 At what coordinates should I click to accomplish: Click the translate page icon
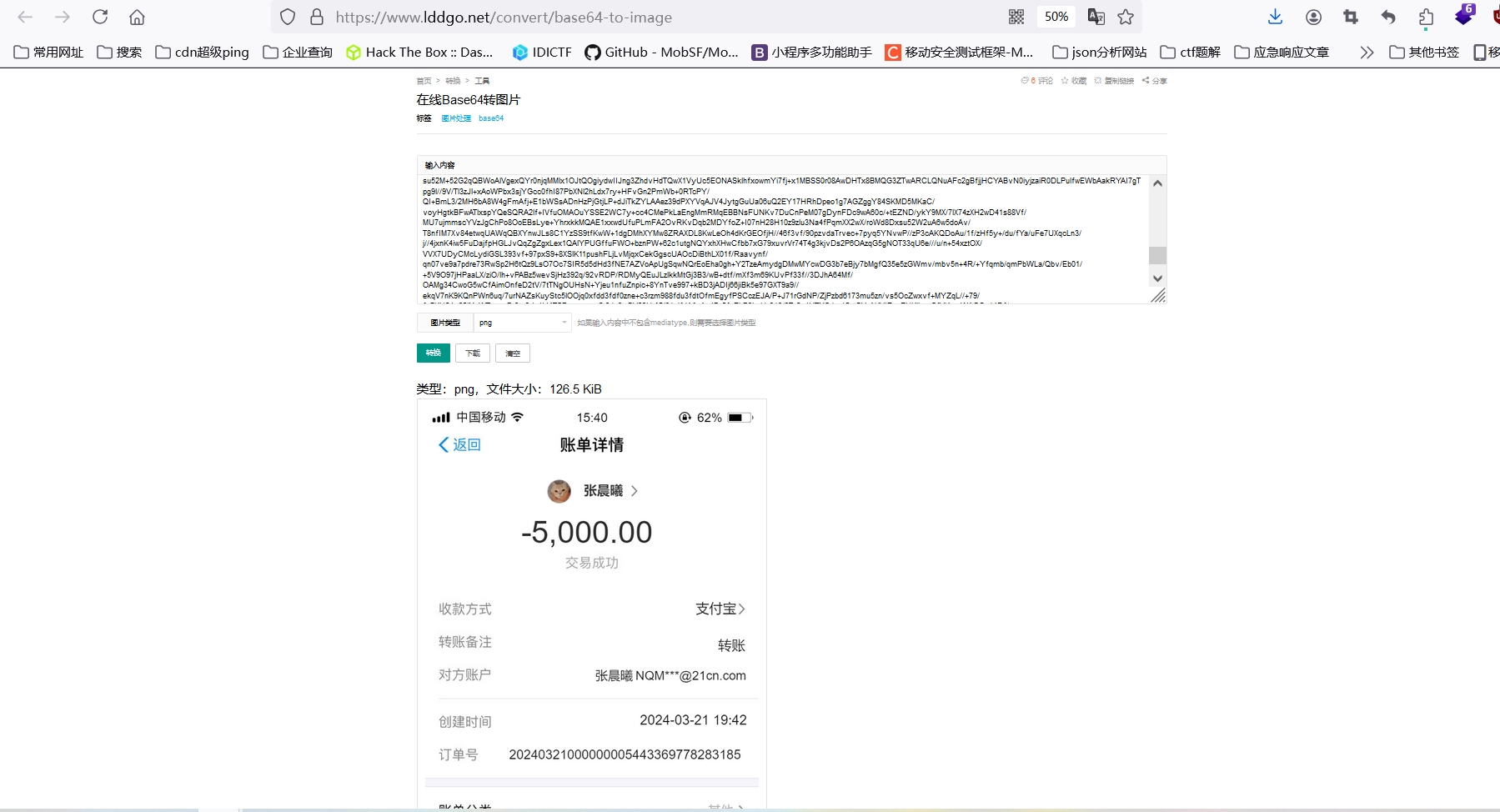pyautogui.click(x=1096, y=17)
